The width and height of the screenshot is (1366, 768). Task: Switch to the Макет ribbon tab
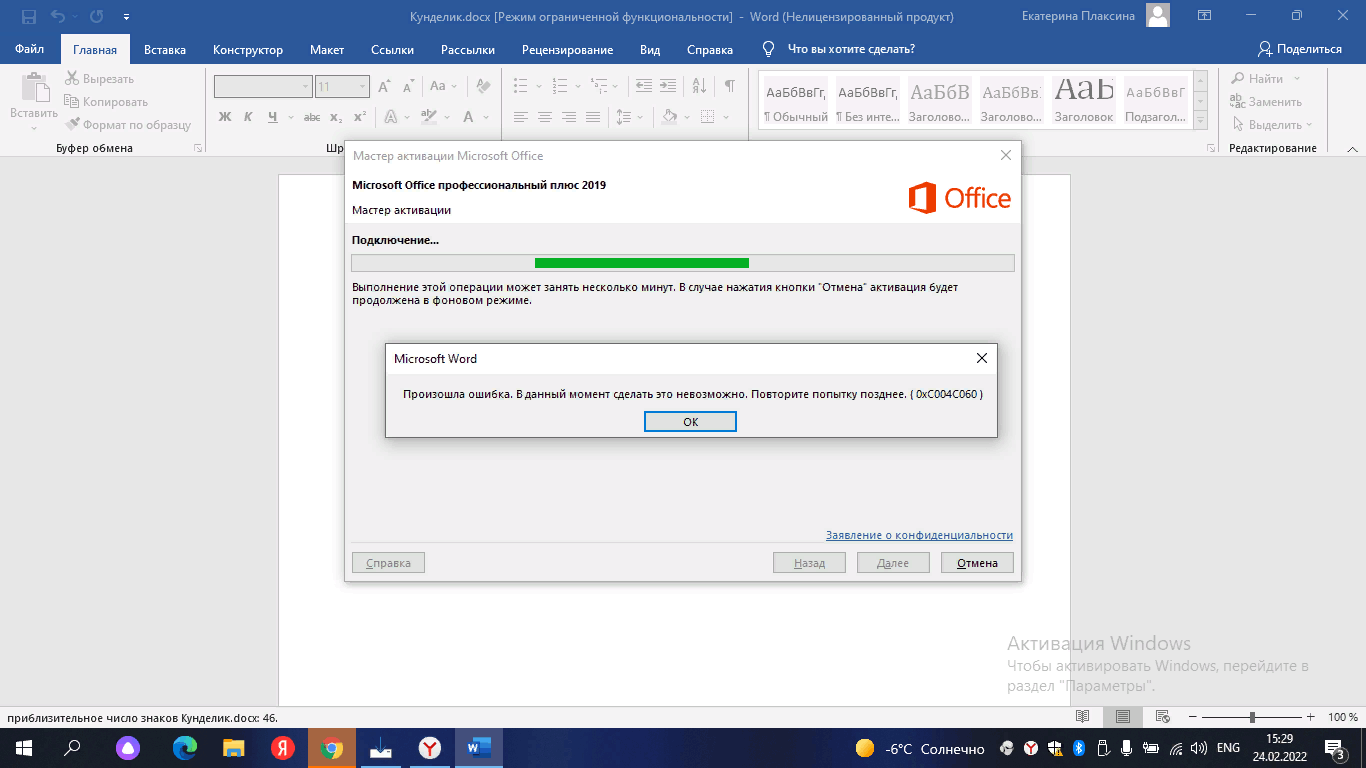tap(327, 50)
